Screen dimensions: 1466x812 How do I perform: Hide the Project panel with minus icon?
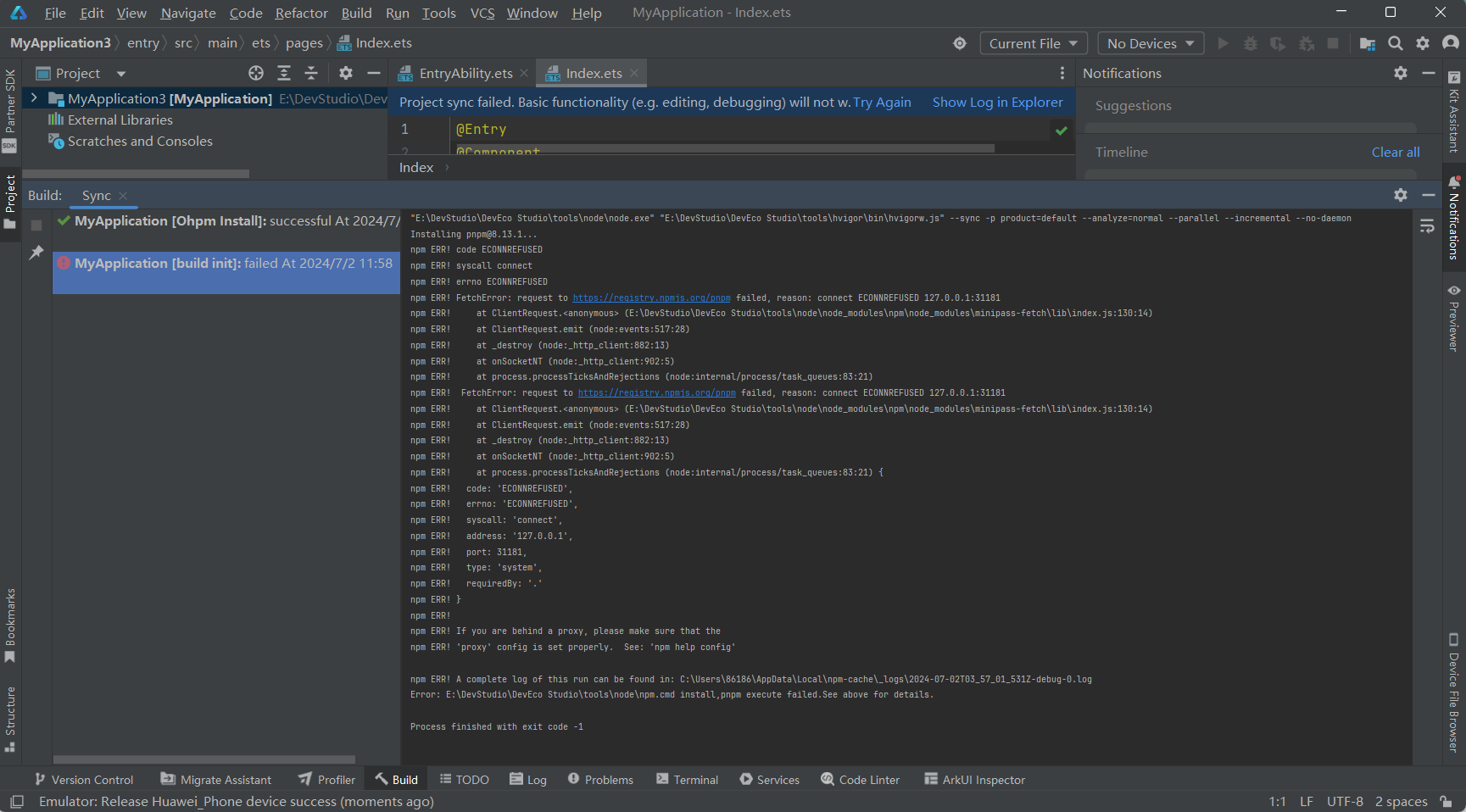click(x=373, y=74)
